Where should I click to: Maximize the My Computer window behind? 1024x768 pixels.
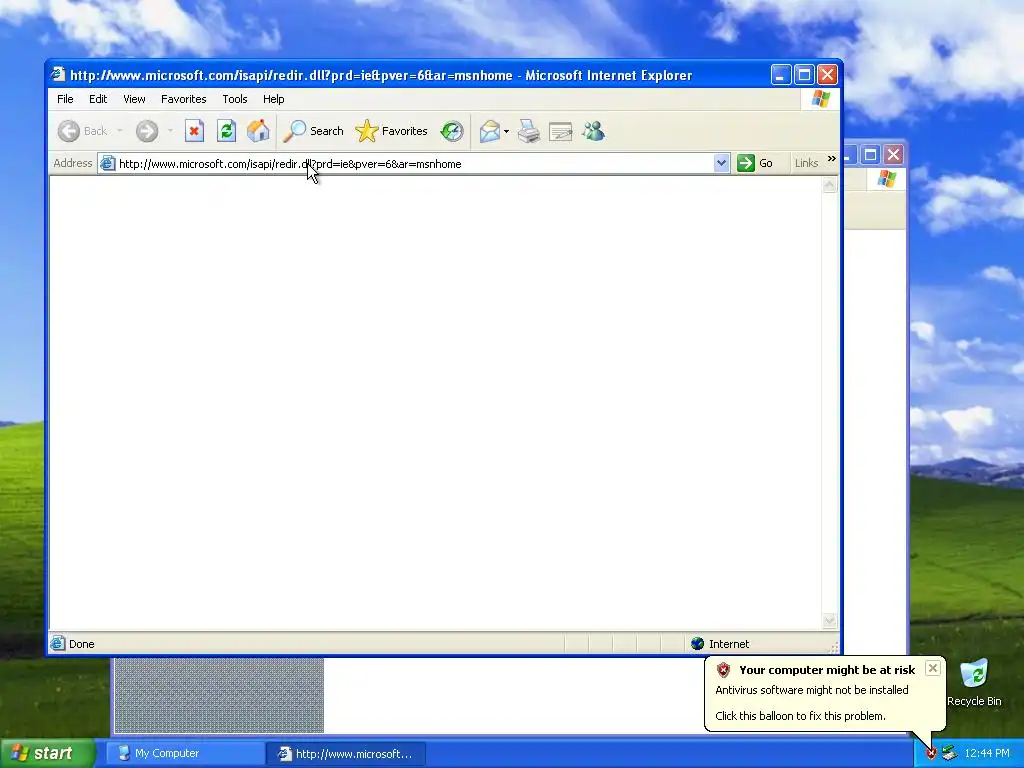pos(870,155)
